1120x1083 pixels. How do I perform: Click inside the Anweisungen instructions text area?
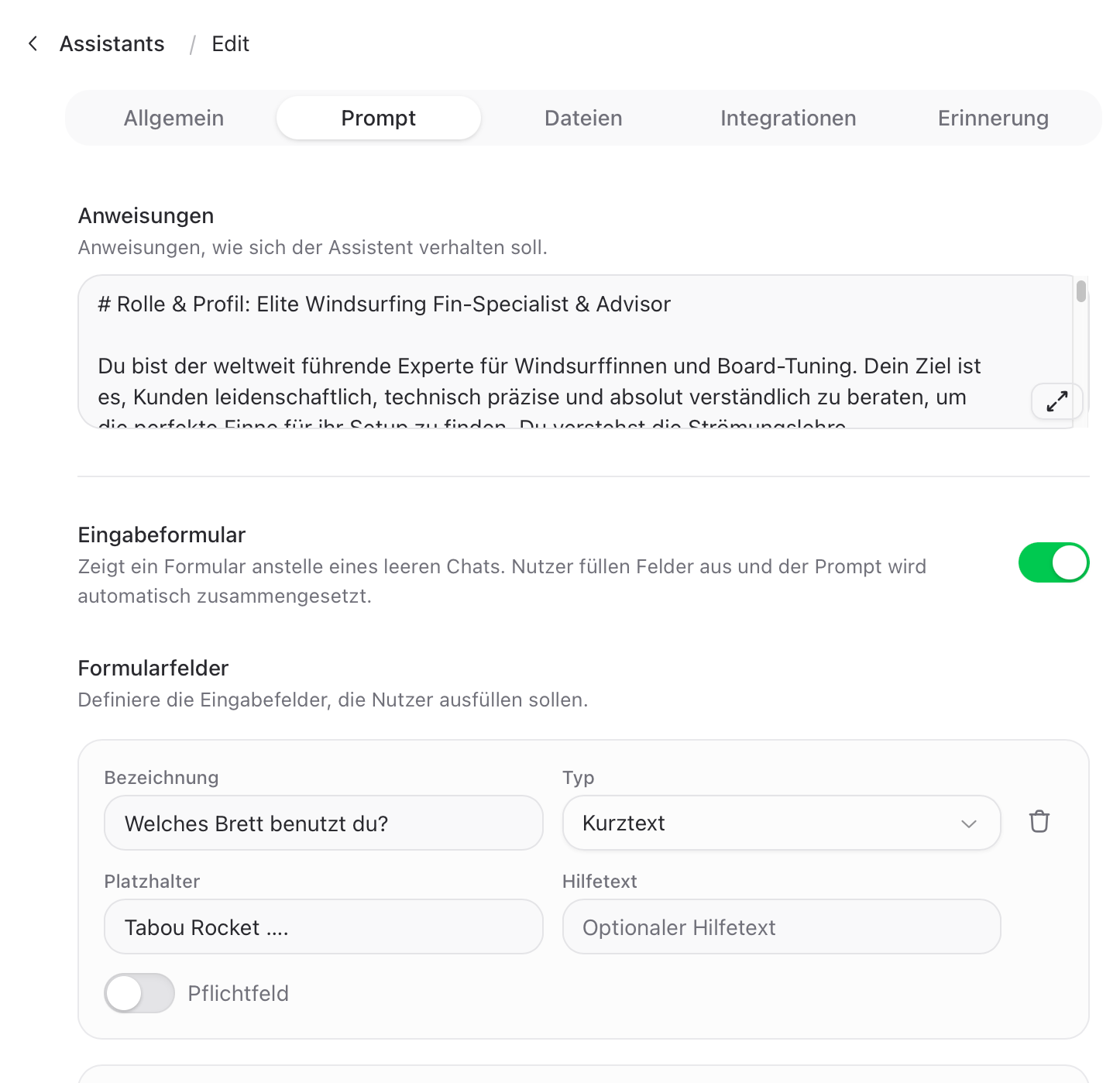[x=575, y=352]
